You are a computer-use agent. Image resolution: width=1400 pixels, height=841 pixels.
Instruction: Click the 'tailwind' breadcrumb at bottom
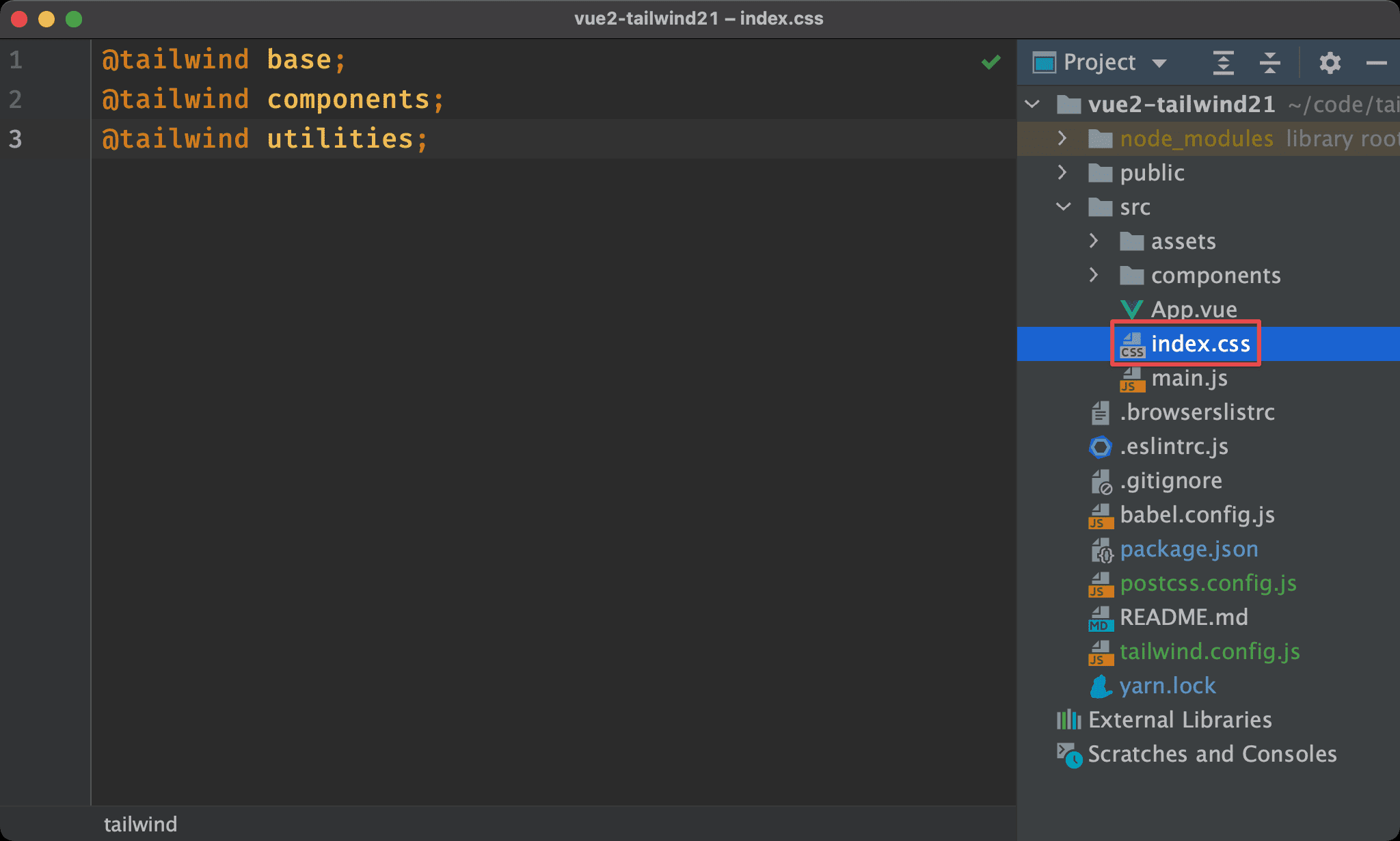click(x=140, y=824)
